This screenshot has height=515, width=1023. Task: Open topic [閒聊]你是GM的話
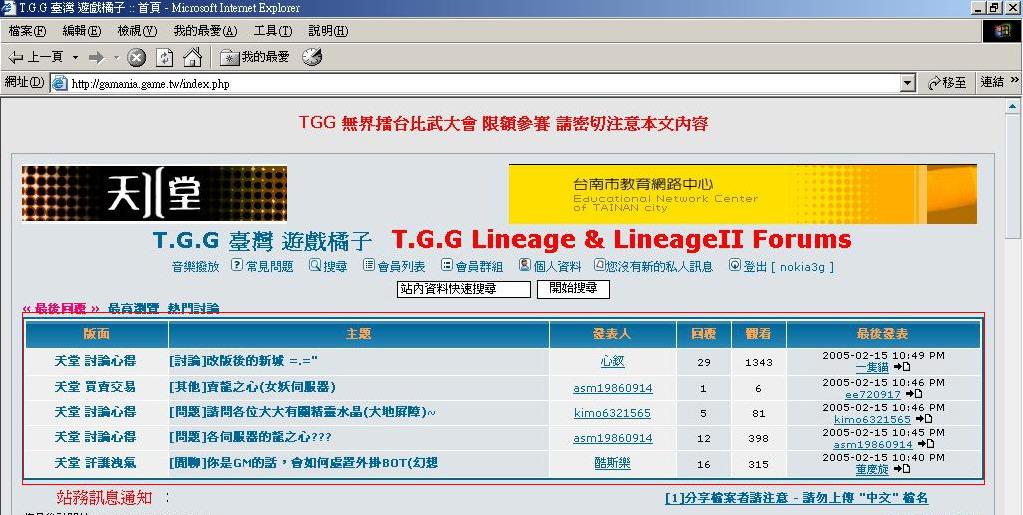click(303, 463)
